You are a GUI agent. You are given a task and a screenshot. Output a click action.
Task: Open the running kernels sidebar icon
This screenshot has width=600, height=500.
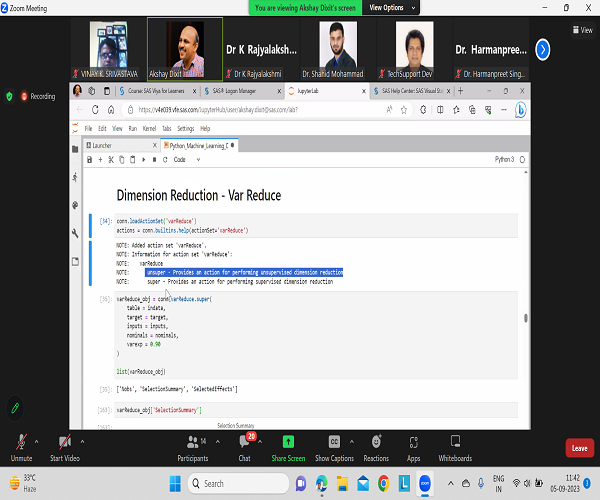(75, 177)
